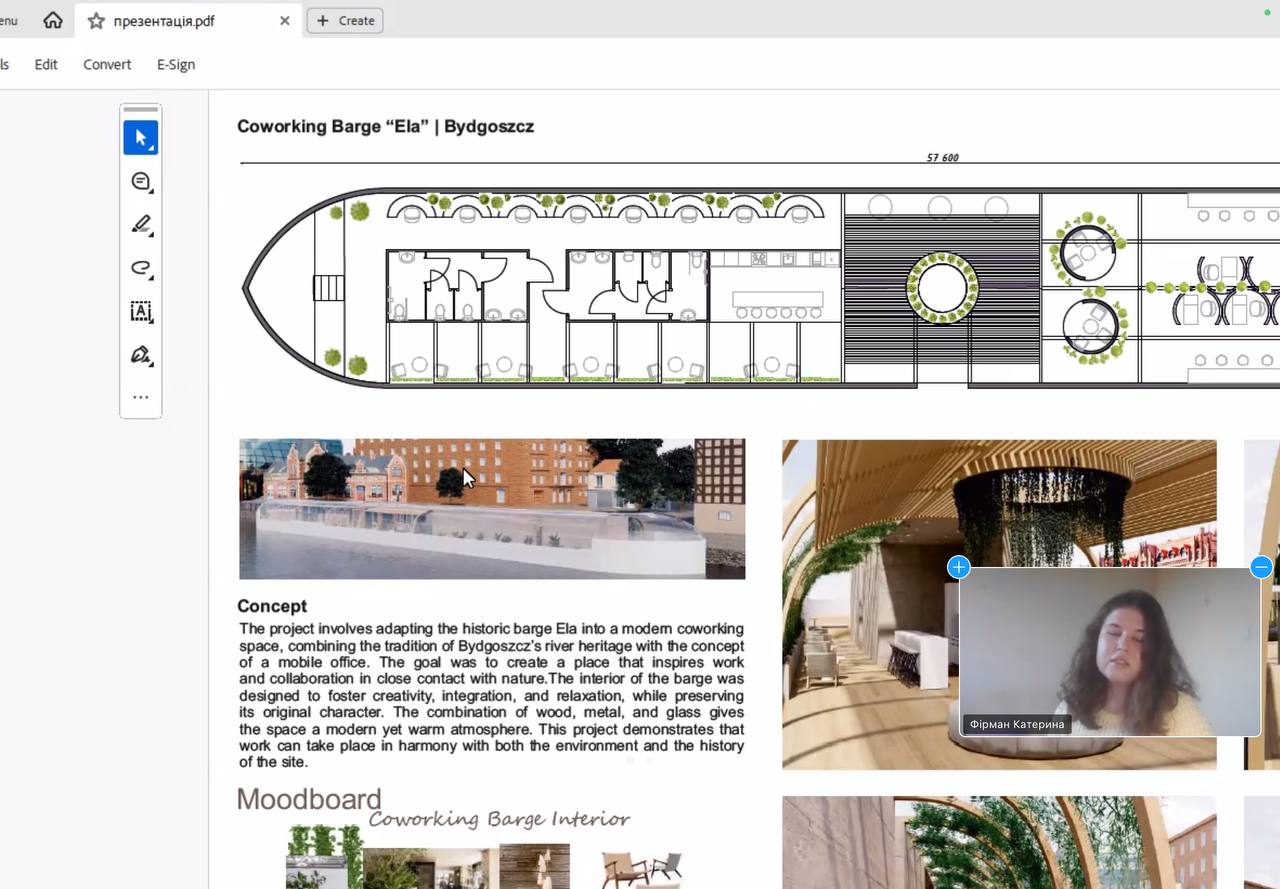Choose the arrow Select tool
The height and width of the screenshot is (889, 1280).
point(141,138)
